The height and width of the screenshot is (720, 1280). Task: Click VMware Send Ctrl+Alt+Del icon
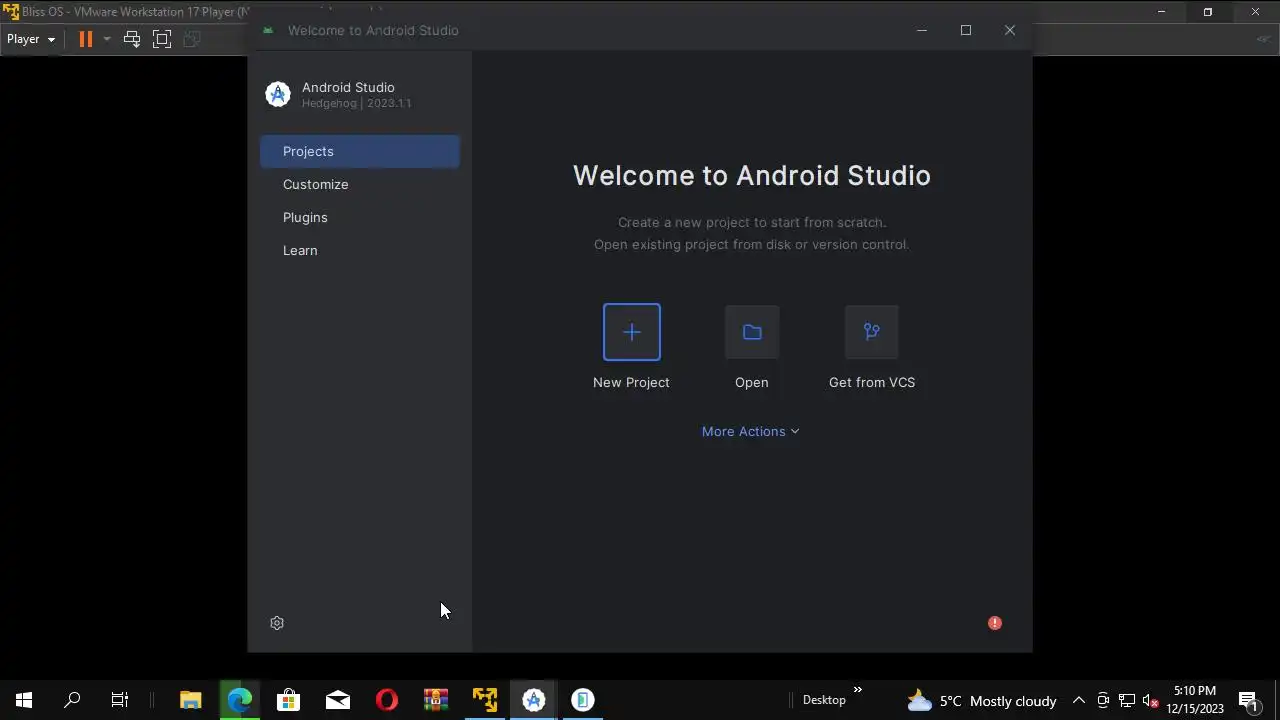click(131, 39)
